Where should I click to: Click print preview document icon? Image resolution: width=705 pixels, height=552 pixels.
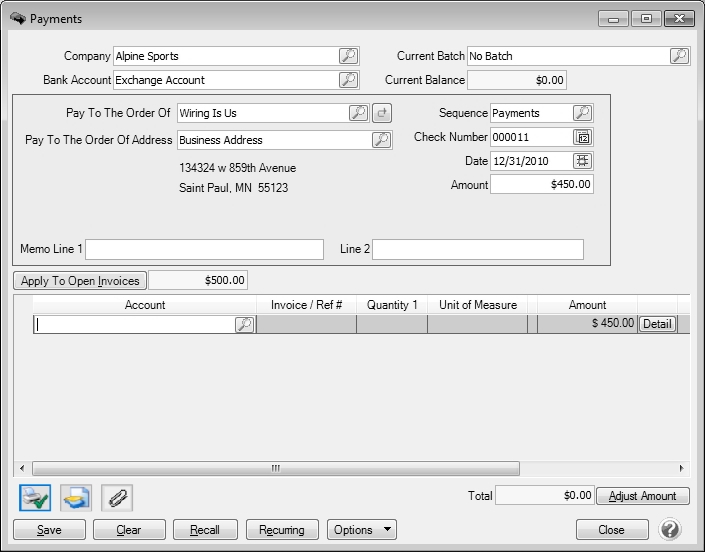(76, 498)
